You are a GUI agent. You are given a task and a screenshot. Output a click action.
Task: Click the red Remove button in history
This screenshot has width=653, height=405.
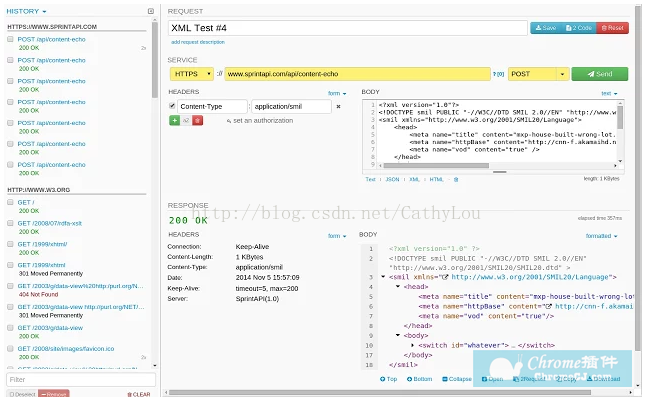coord(54,394)
